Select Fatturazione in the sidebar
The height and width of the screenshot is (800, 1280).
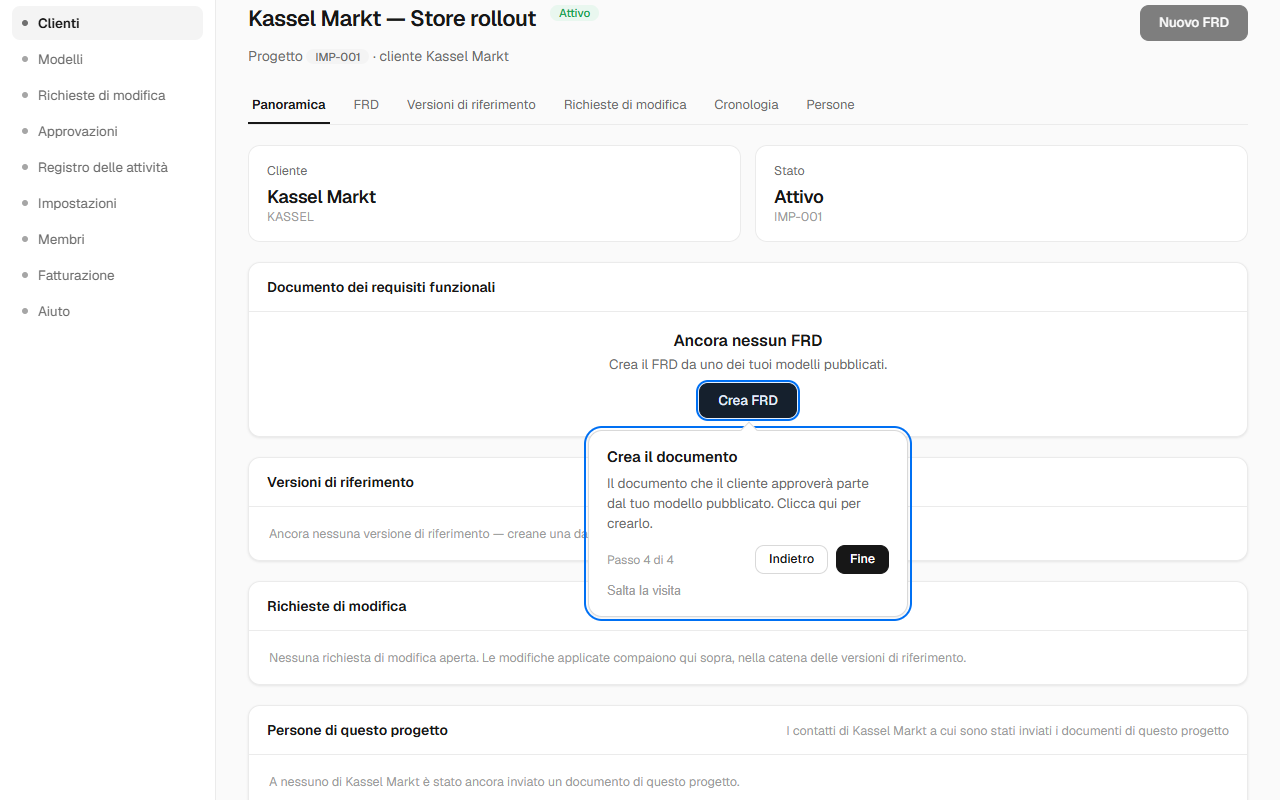107,275
